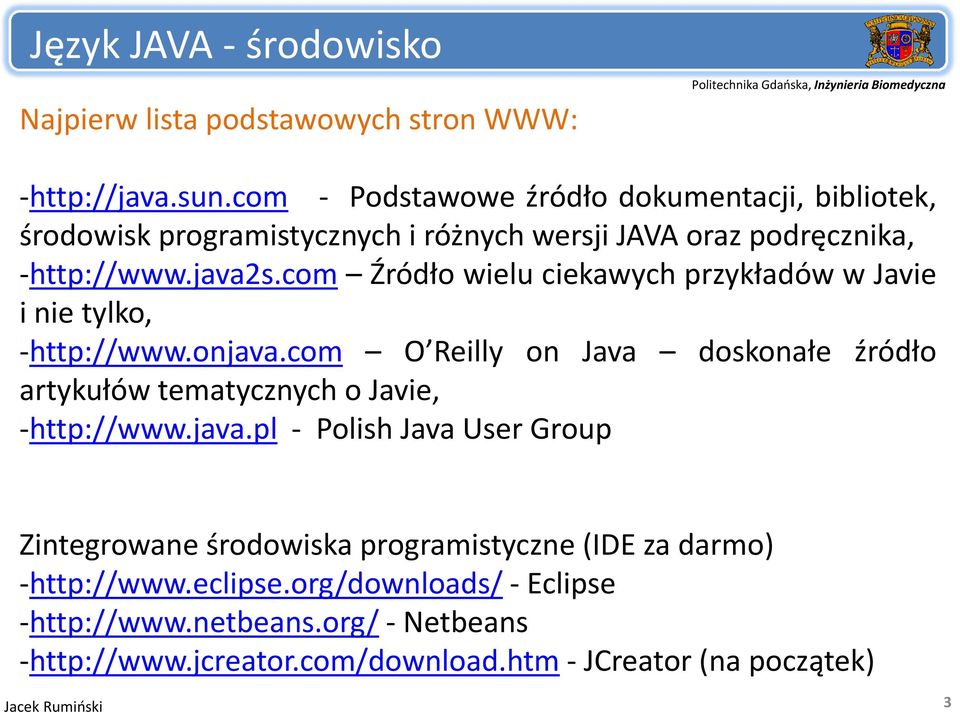
Task: Click the '- Netbeans' label text
Action: tap(457, 623)
